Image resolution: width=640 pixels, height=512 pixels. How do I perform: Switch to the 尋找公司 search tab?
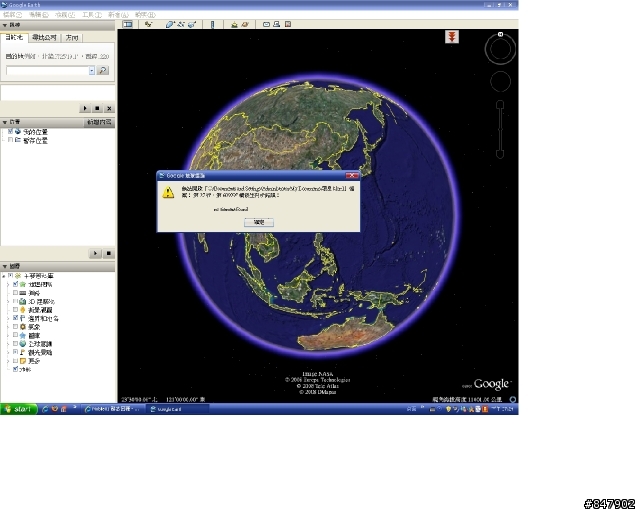point(44,38)
